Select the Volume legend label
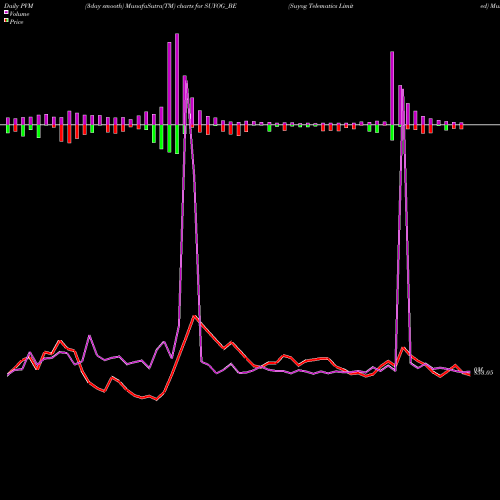Viewport: 500px width, 500px height. coord(19,14)
